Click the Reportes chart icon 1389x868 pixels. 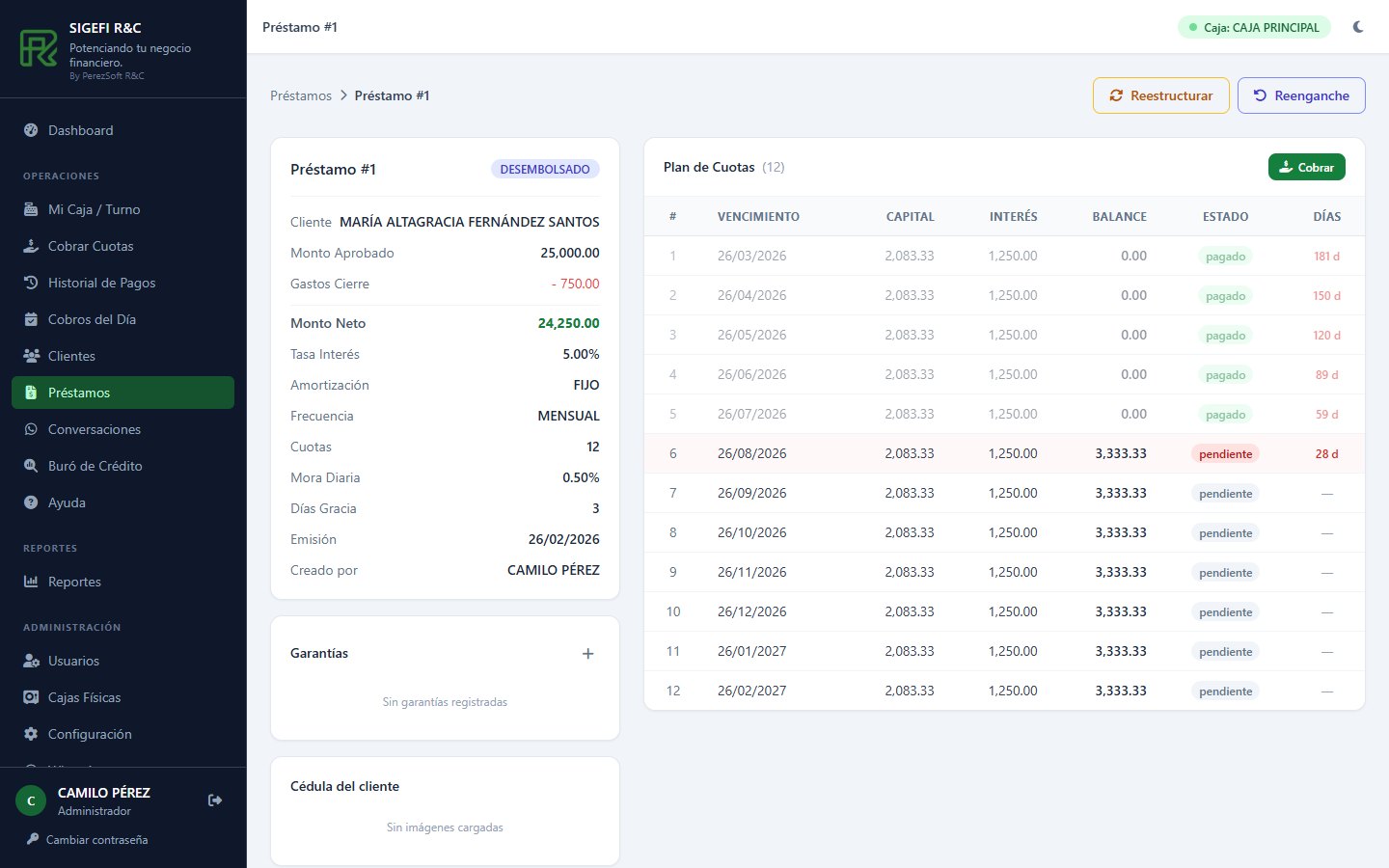(x=31, y=582)
